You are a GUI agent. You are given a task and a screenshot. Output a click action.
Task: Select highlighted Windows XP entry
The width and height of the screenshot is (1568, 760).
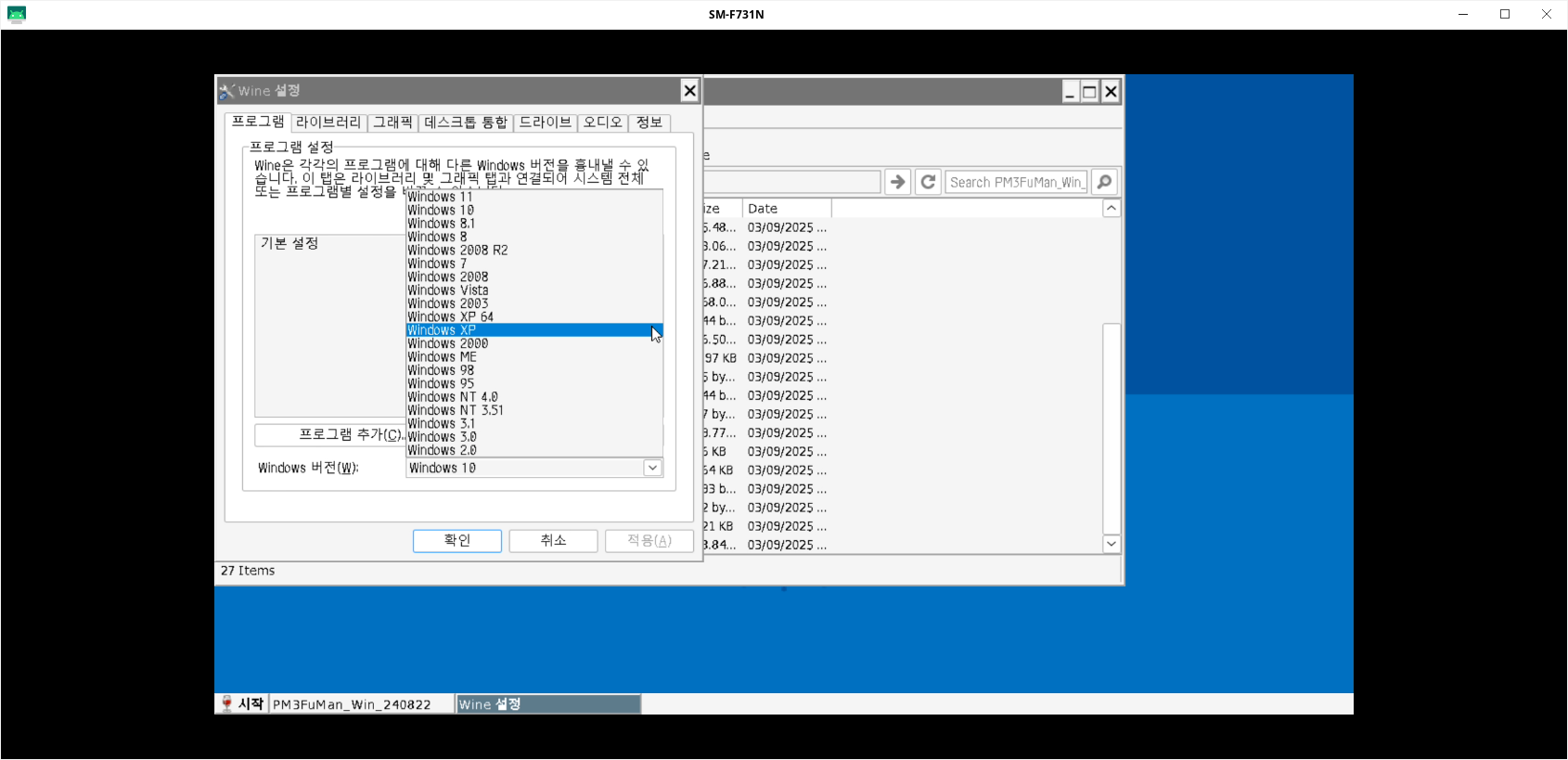point(534,330)
